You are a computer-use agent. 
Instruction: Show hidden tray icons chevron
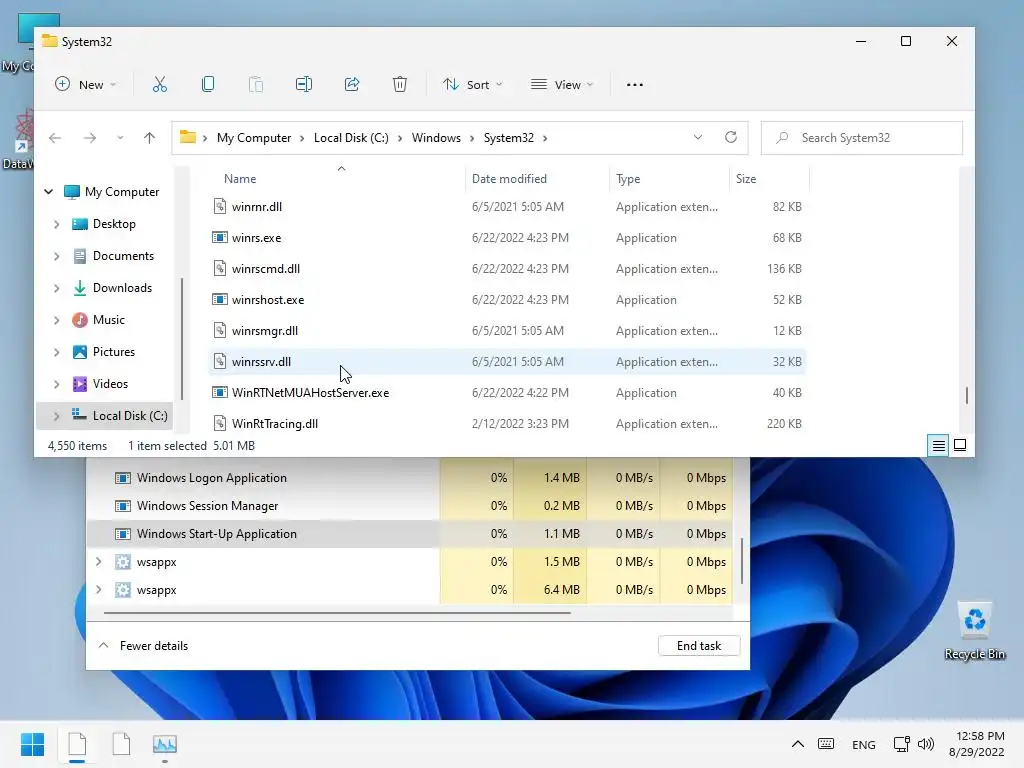tap(797, 744)
